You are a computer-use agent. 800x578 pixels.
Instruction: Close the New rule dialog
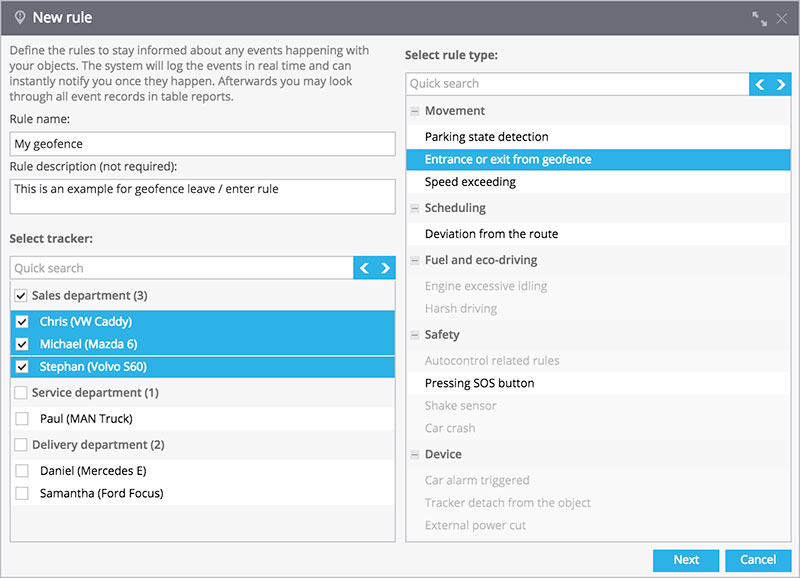pyautogui.click(x=782, y=19)
